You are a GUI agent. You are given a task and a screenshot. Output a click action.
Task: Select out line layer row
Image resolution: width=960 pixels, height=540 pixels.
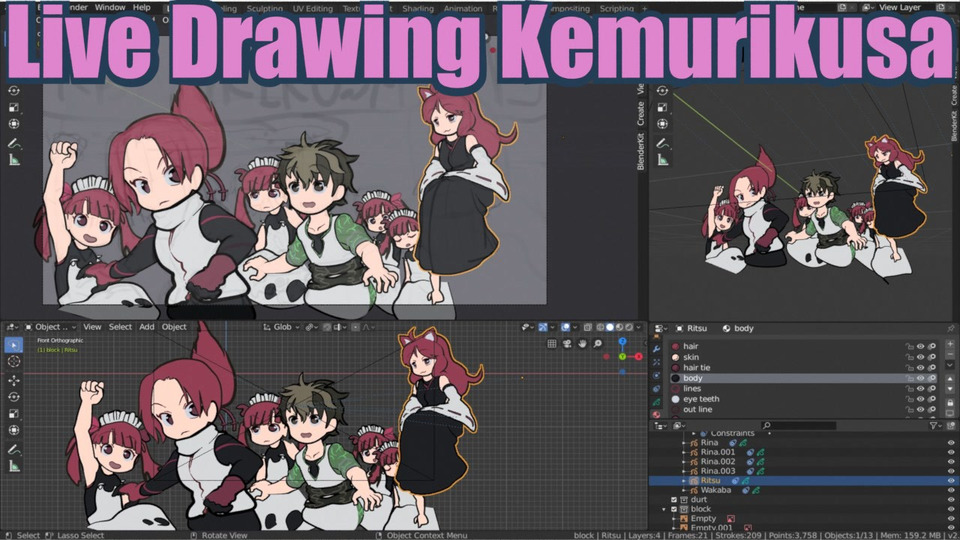pos(803,409)
